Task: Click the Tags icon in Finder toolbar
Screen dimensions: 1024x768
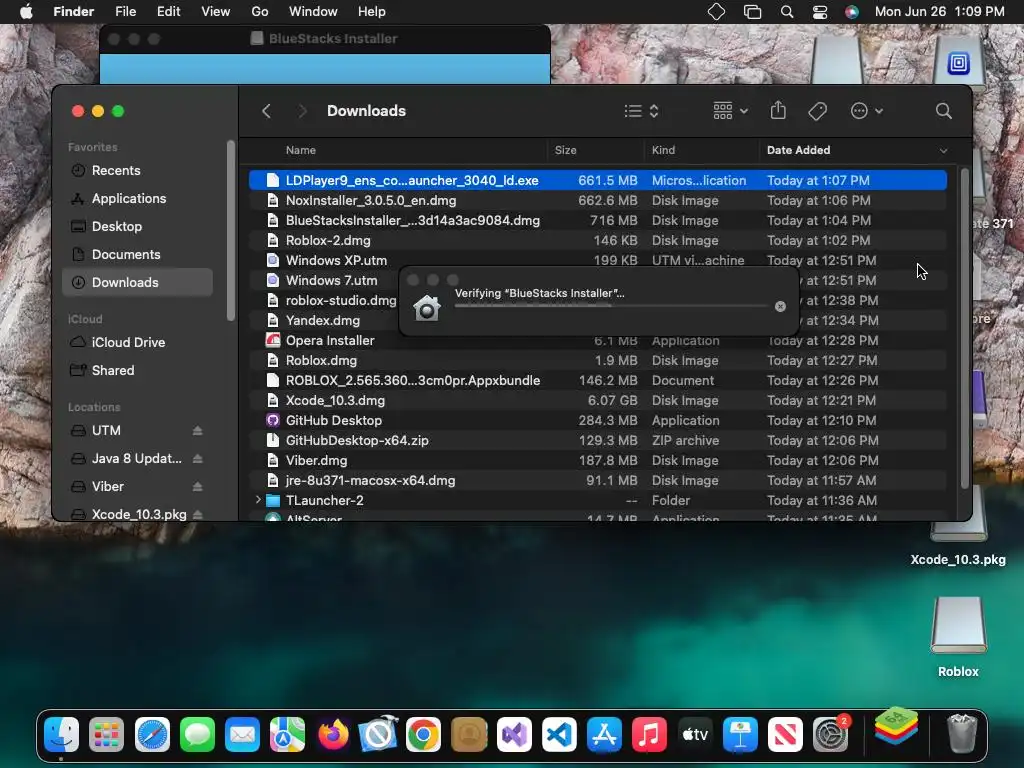Action: [x=817, y=111]
